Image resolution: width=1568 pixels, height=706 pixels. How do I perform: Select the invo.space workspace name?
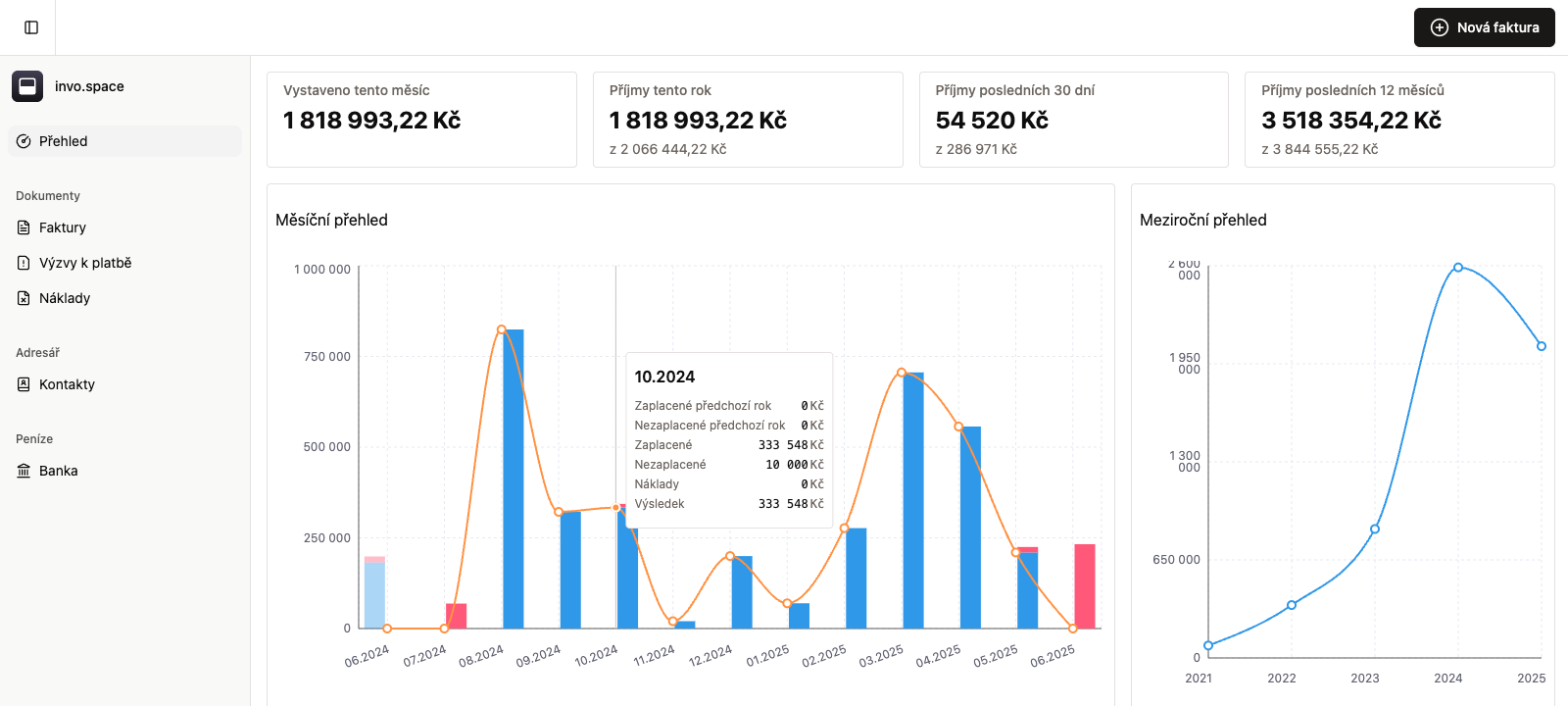tap(89, 86)
